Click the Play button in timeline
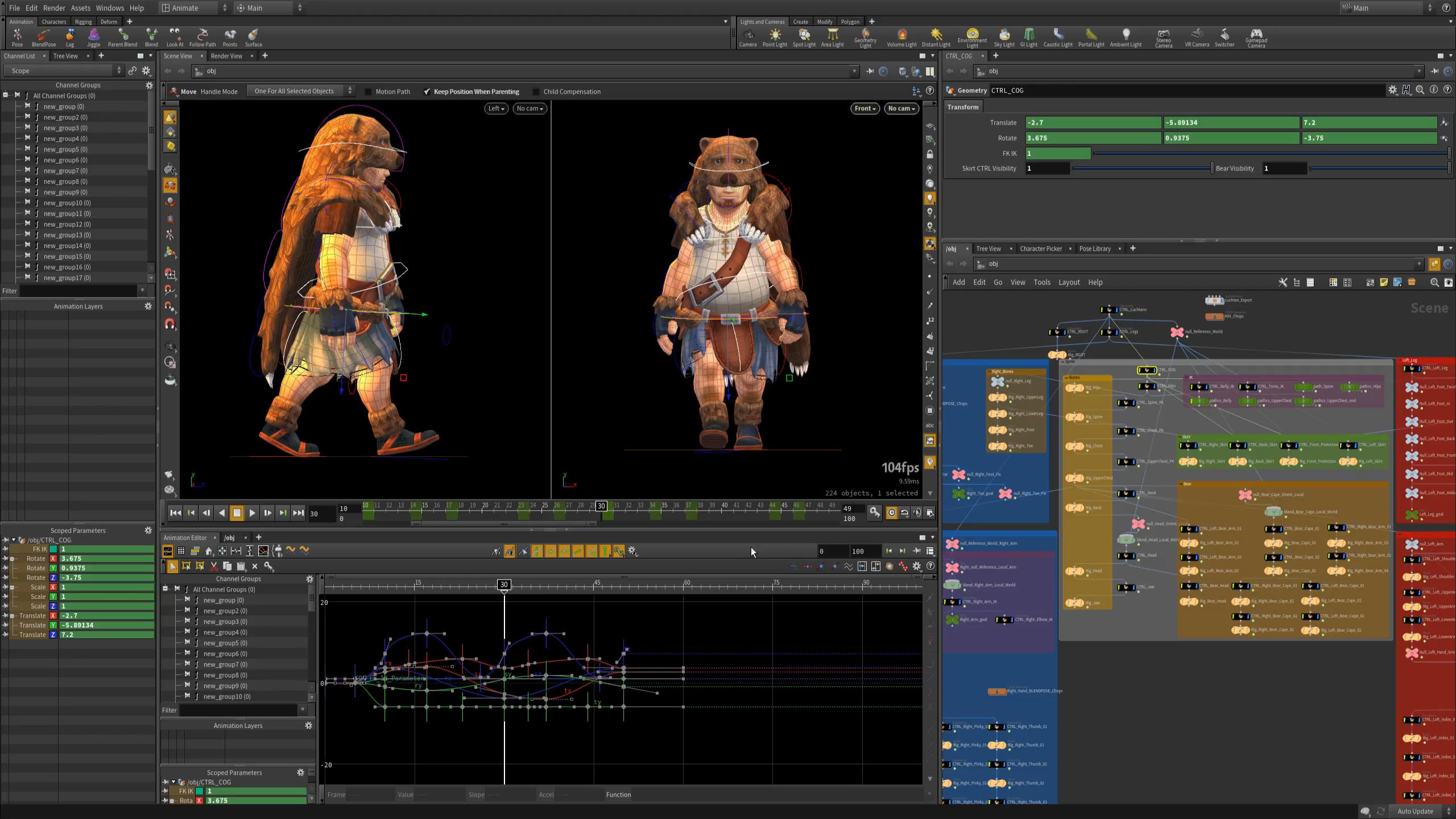 coord(253,512)
